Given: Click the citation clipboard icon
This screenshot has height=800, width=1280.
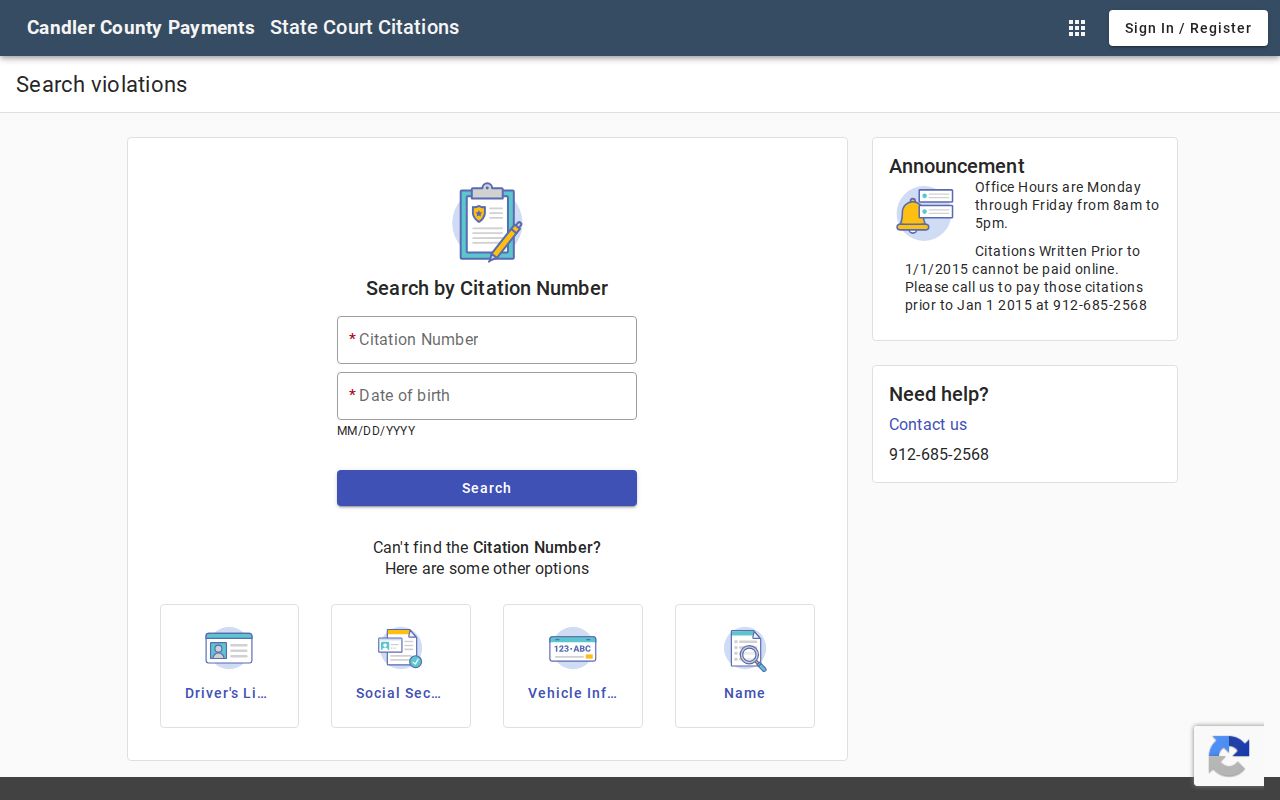Looking at the screenshot, I should point(487,222).
